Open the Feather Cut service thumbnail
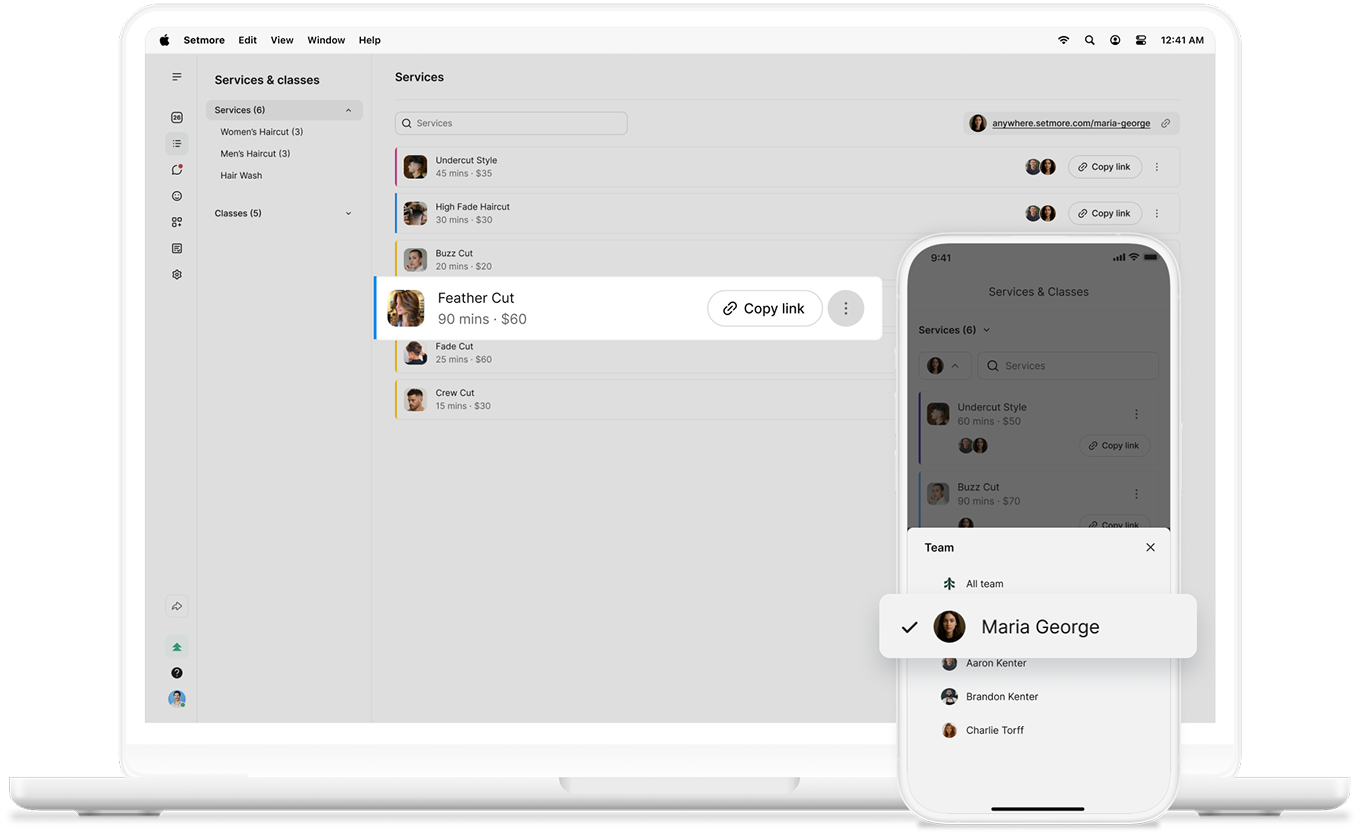This screenshot has width=1360, height=840. 406,308
